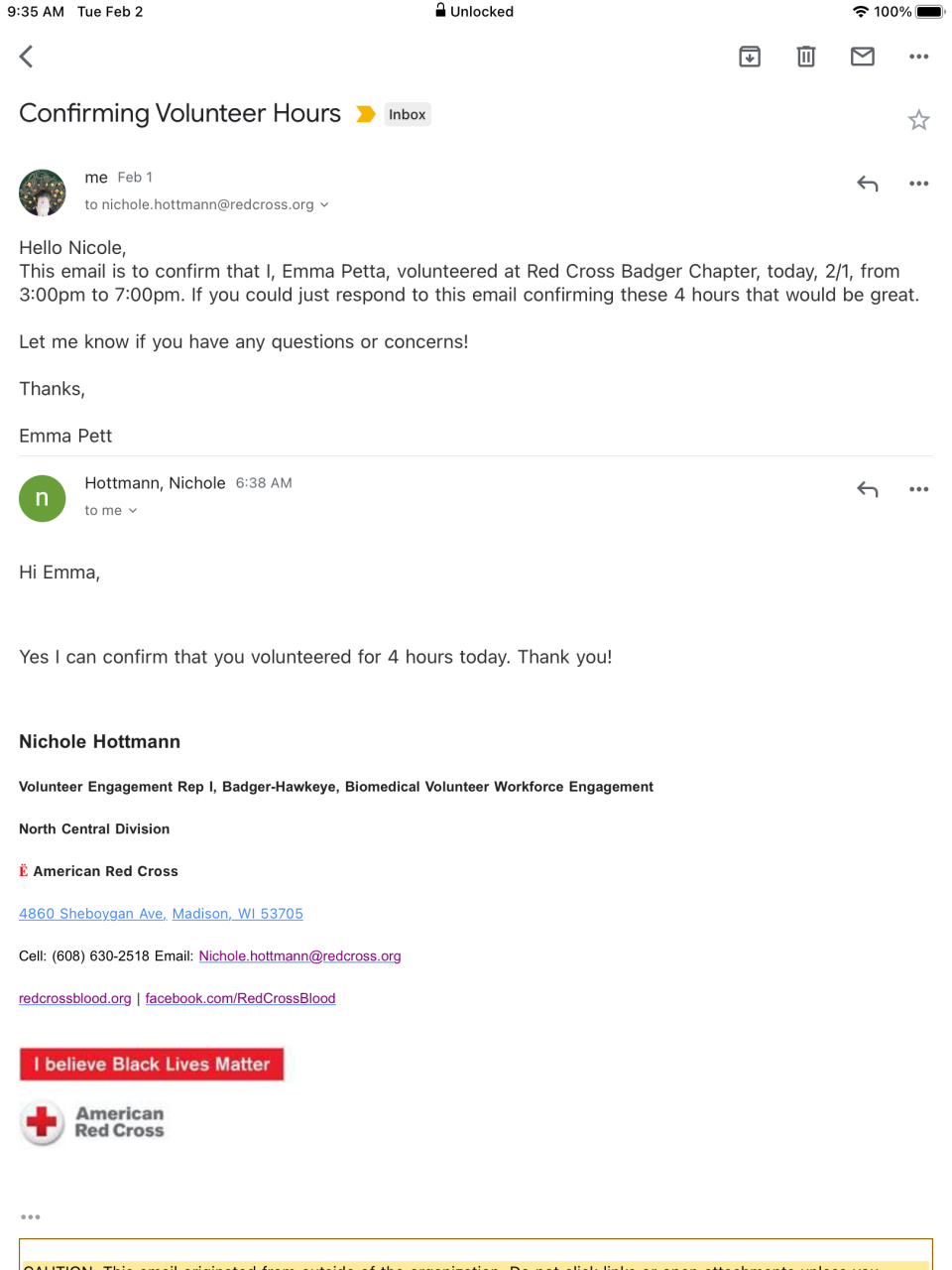
Task: Open the top toolbar more options menu
Action: click(x=919, y=57)
